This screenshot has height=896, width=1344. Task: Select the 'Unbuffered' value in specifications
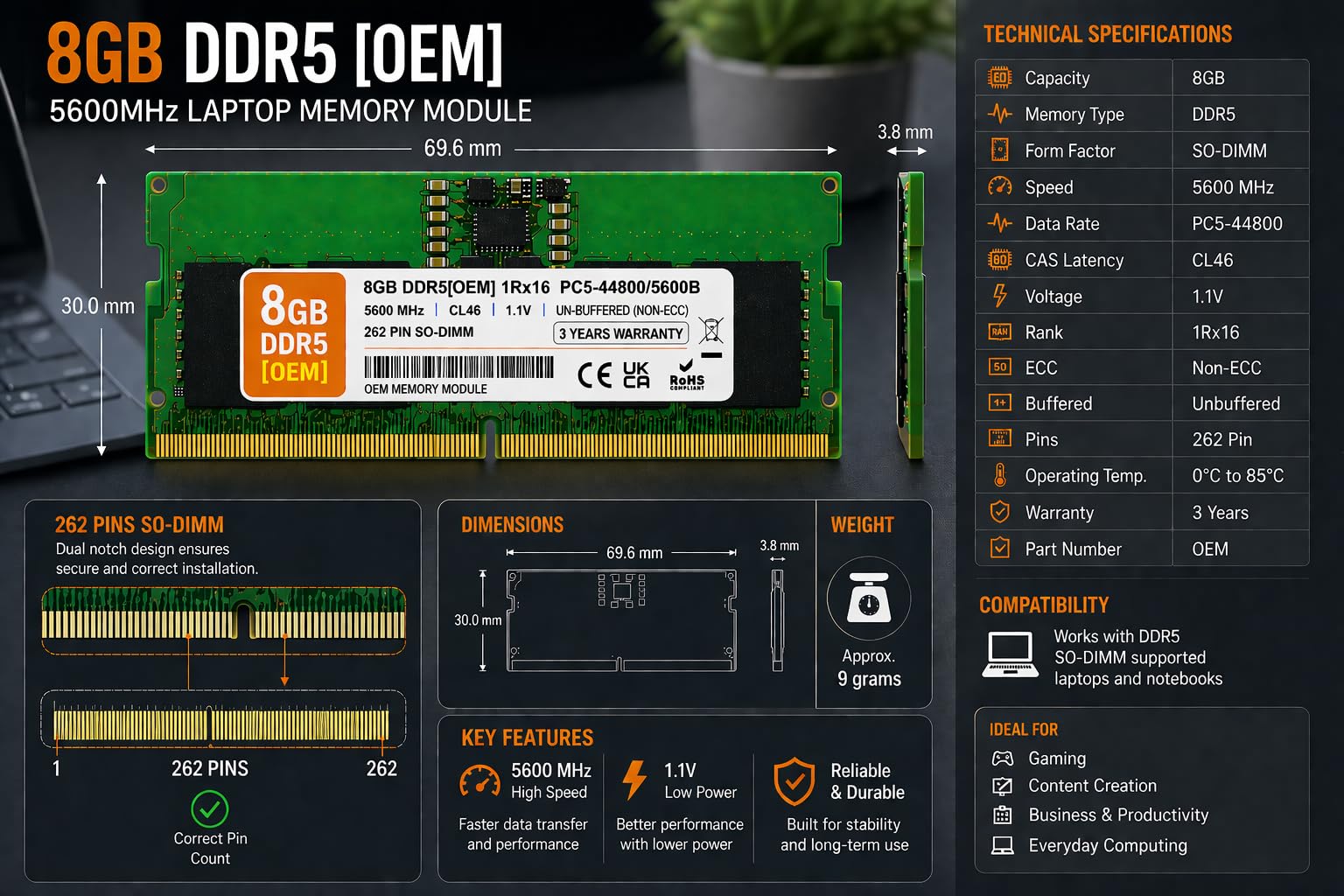pos(1235,403)
